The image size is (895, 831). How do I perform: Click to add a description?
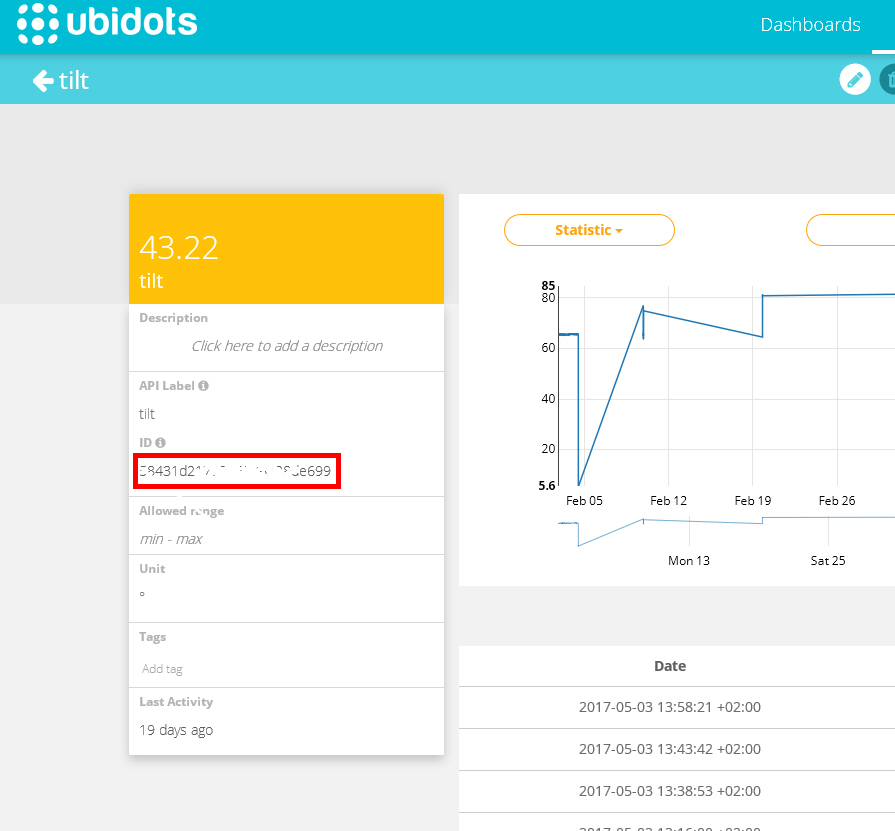(x=287, y=346)
